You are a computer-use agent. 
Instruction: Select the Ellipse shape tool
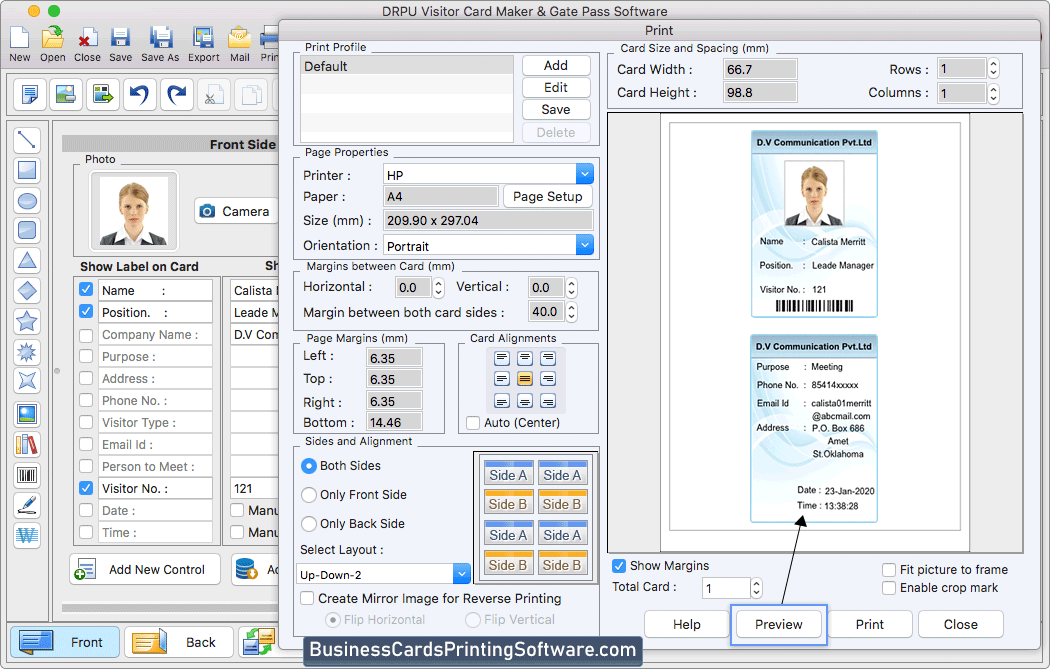(27, 200)
